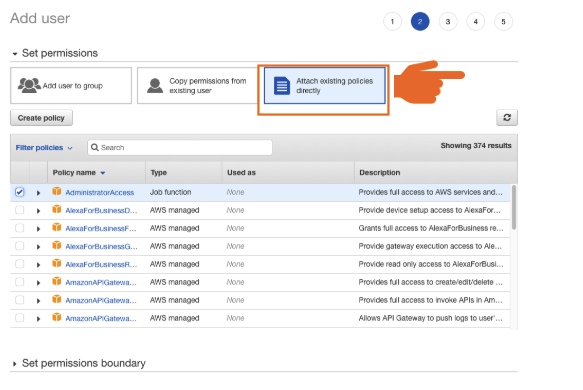Click the Create policy button
The width and height of the screenshot is (583, 390).
tap(41, 118)
